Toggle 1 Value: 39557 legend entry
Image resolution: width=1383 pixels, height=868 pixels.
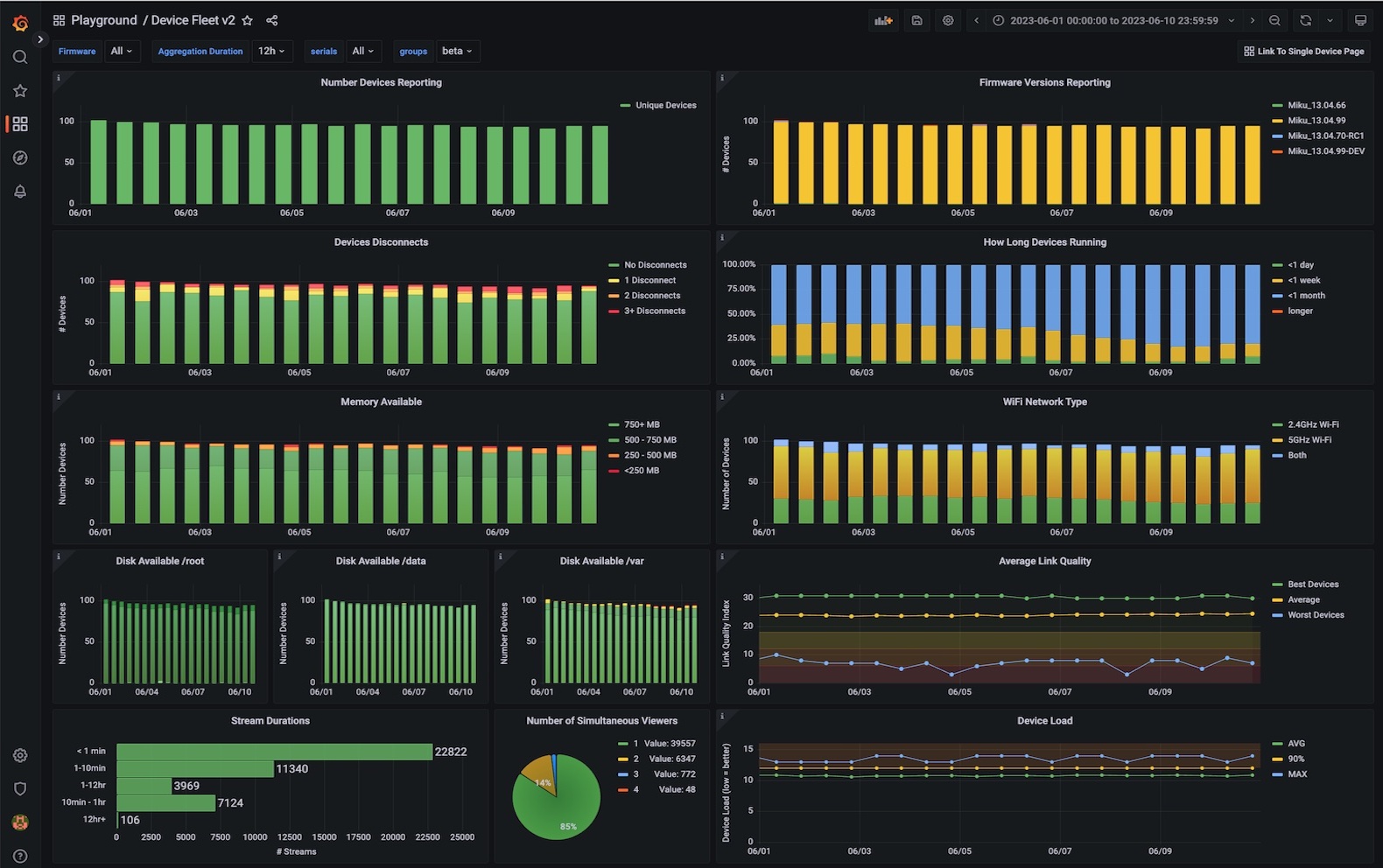[x=664, y=743]
